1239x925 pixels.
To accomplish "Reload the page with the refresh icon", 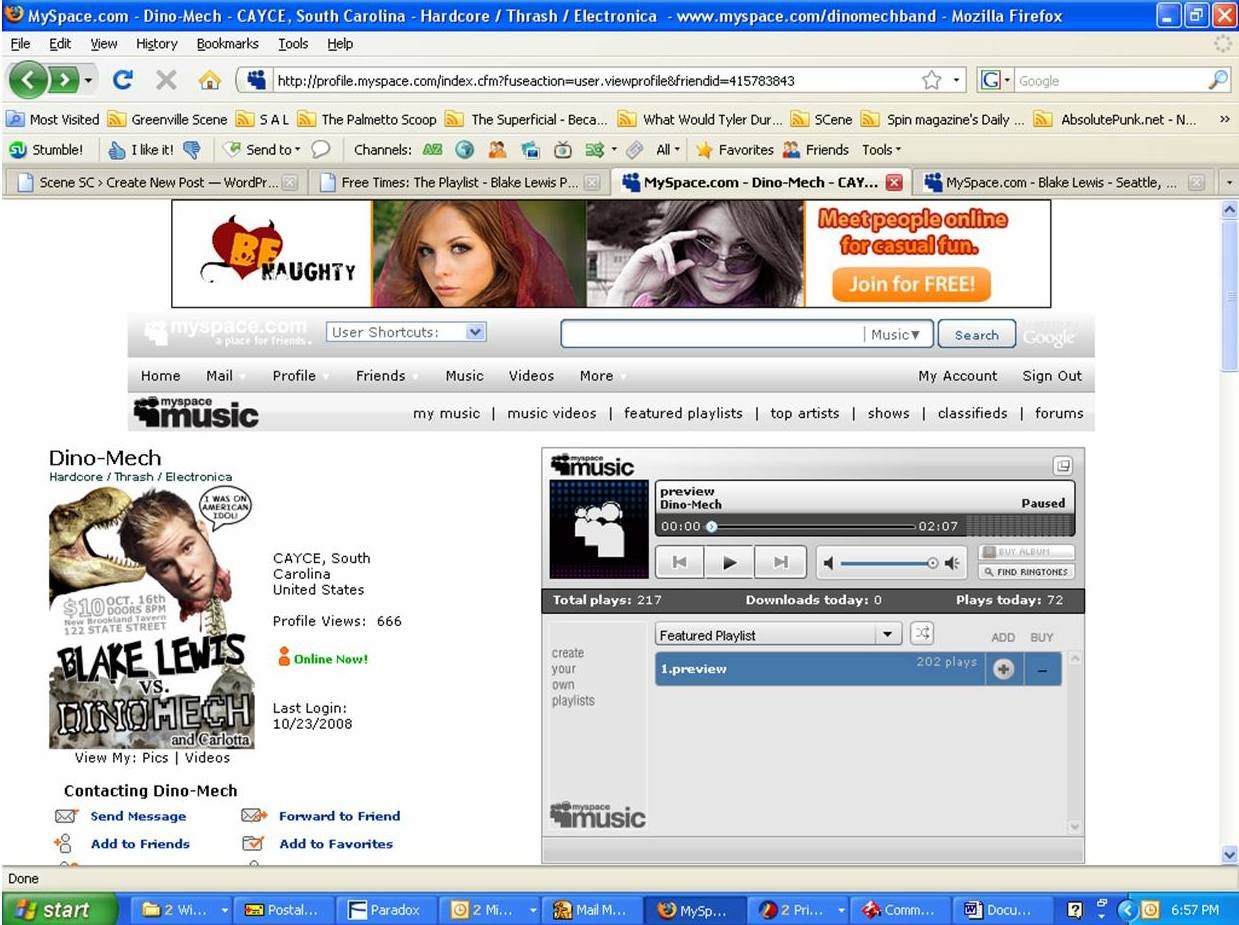I will (x=123, y=80).
